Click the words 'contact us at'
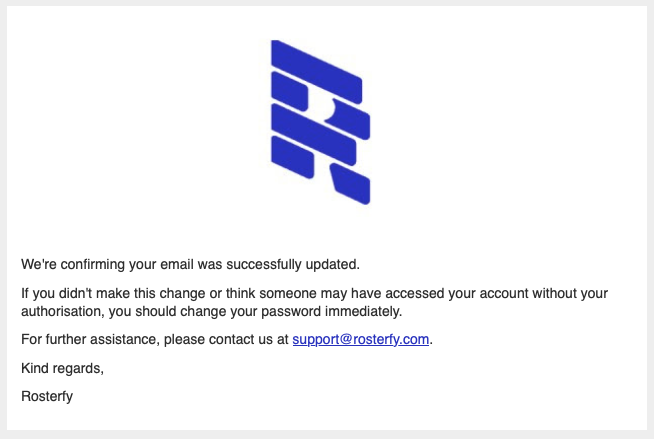The width and height of the screenshot is (654, 439). [249, 339]
